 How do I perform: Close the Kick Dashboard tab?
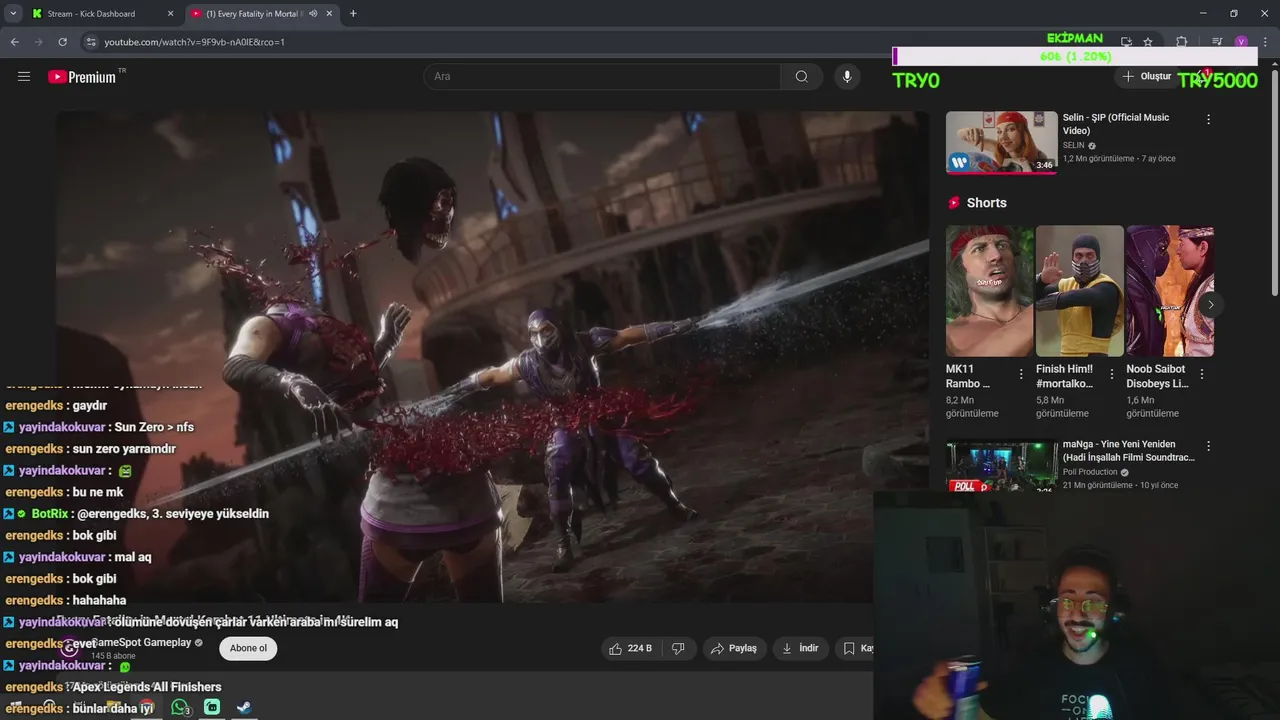(170, 14)
